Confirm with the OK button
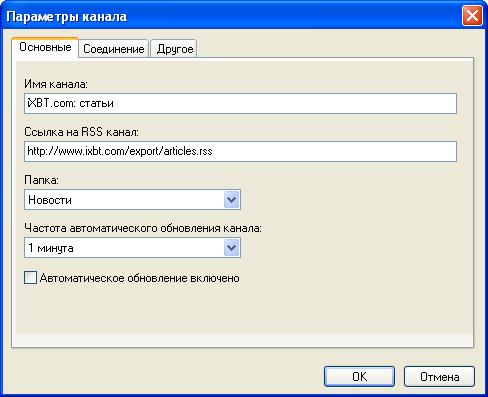The image size is (488, 397). point(359,377)
